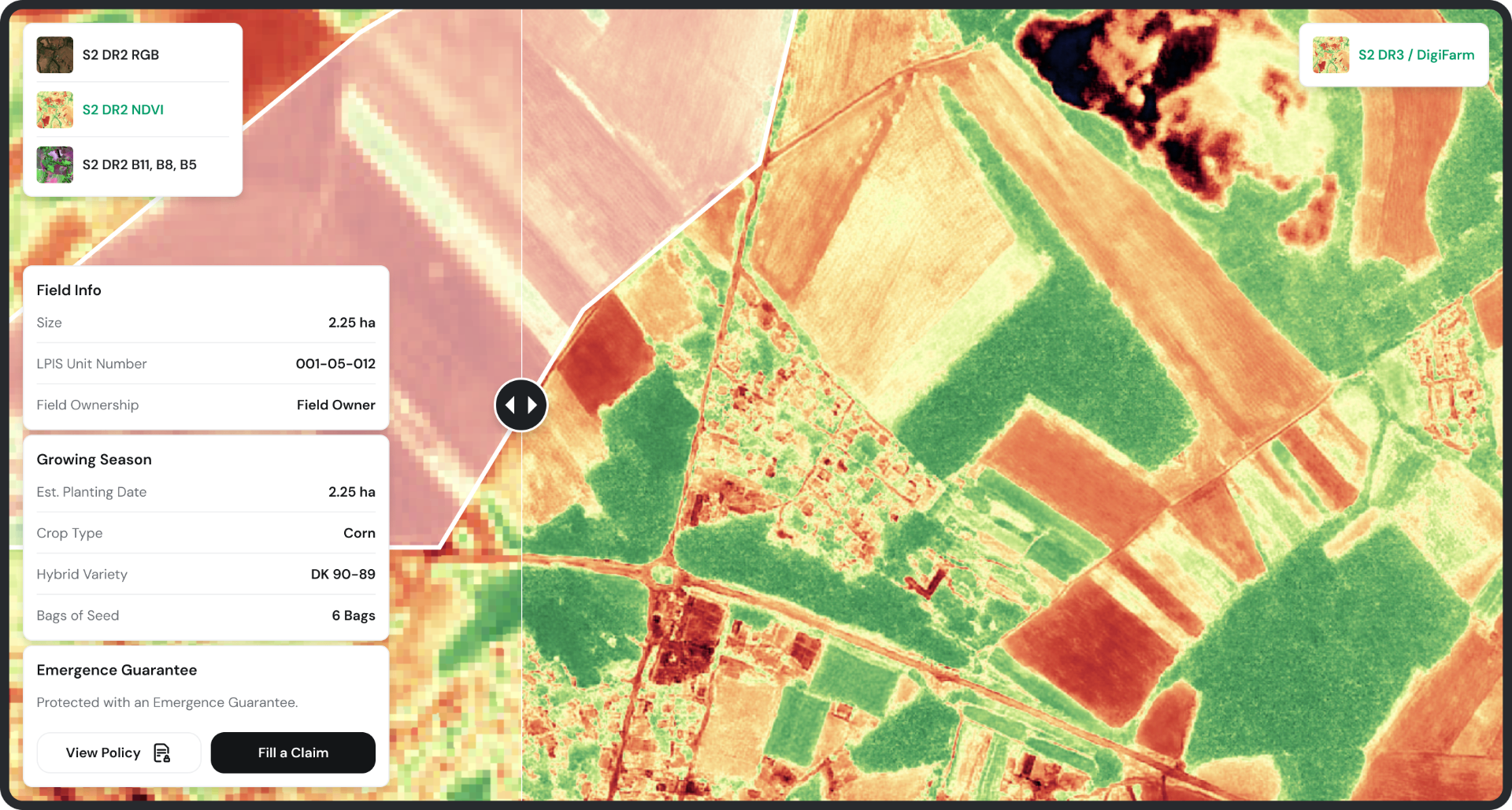This screenshot has height=810, width=1512.
Task: Click the Field Info heading
Action: click(x=69, y=290)
